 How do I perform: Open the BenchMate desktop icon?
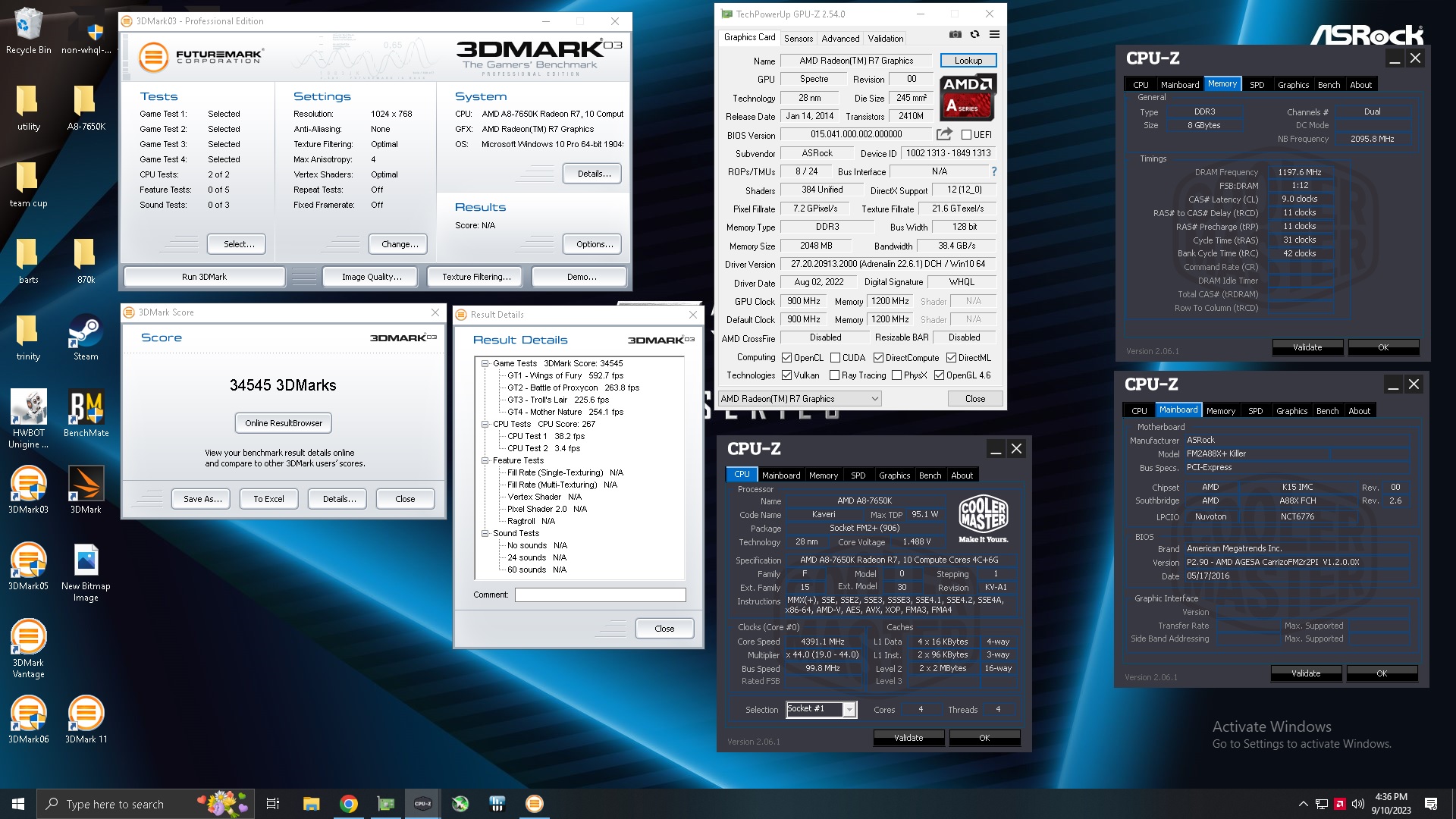coord(86,413)
